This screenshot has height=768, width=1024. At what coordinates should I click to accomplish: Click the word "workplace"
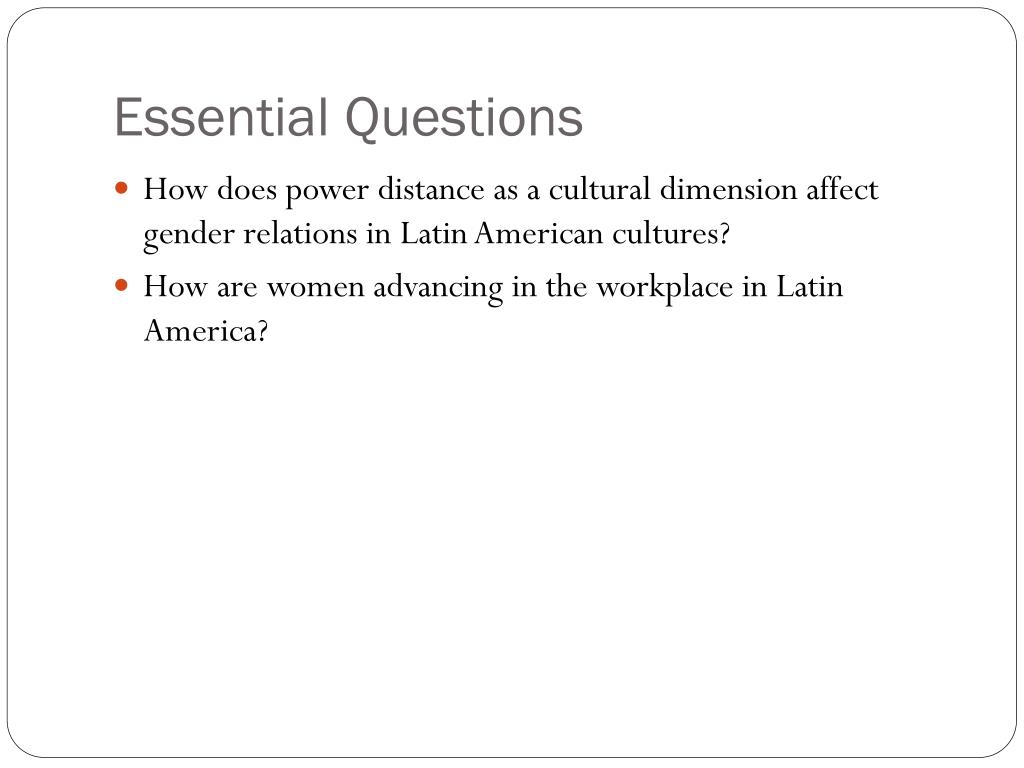tap(664, 288)
